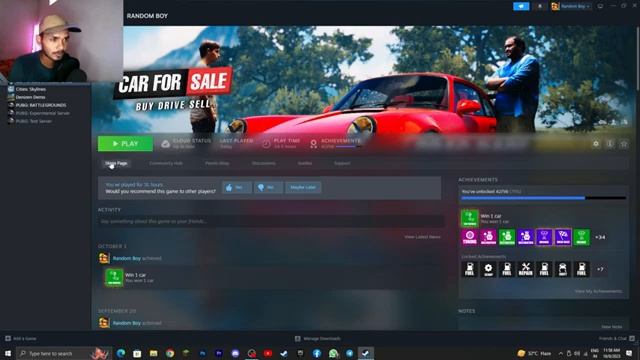640x360 pixels.
Task: Open WhatsApp from taskbar
Action: click(x=333, y=353)
